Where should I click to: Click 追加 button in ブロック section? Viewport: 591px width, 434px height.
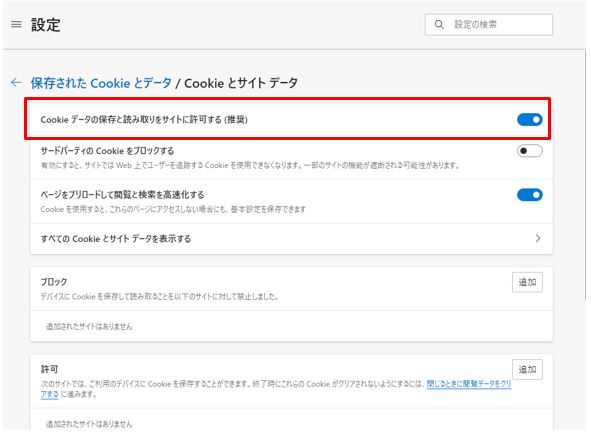527,282
